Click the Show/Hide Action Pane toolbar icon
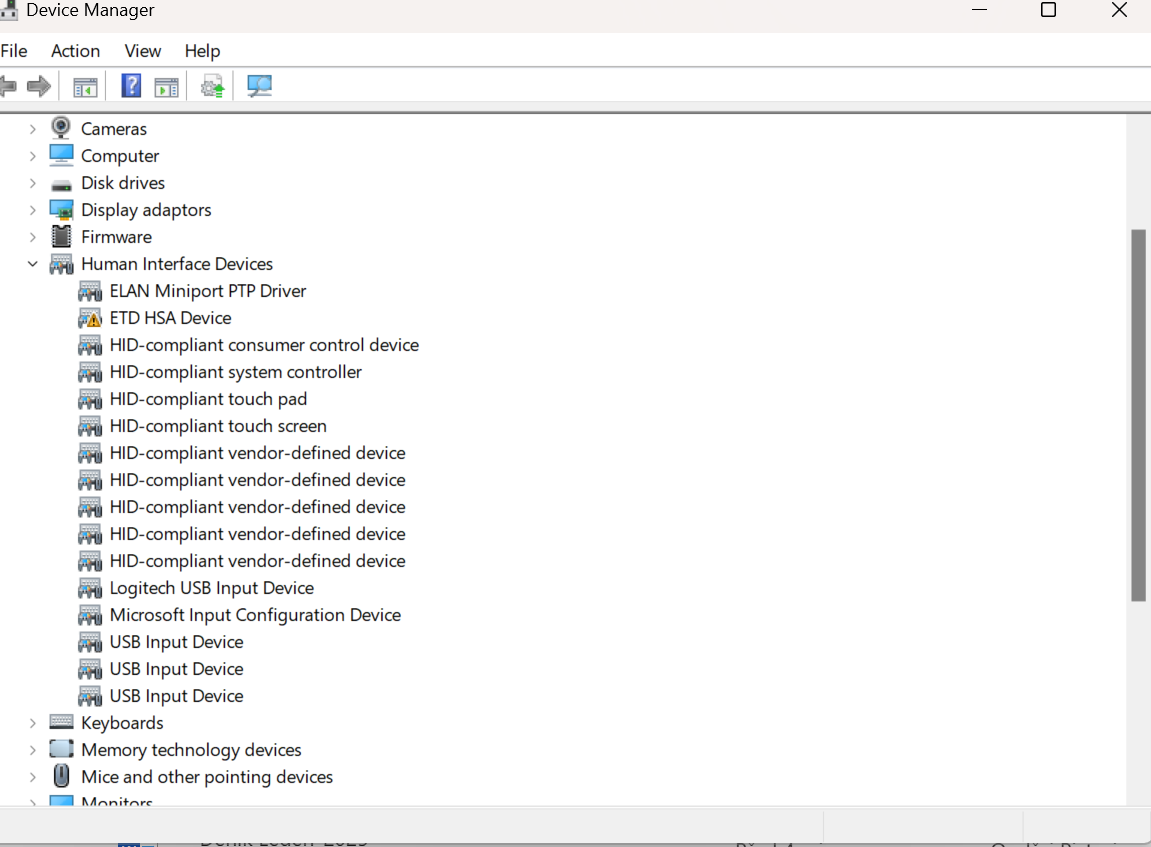The image size is (1151, 847). (x=166, y=87)
